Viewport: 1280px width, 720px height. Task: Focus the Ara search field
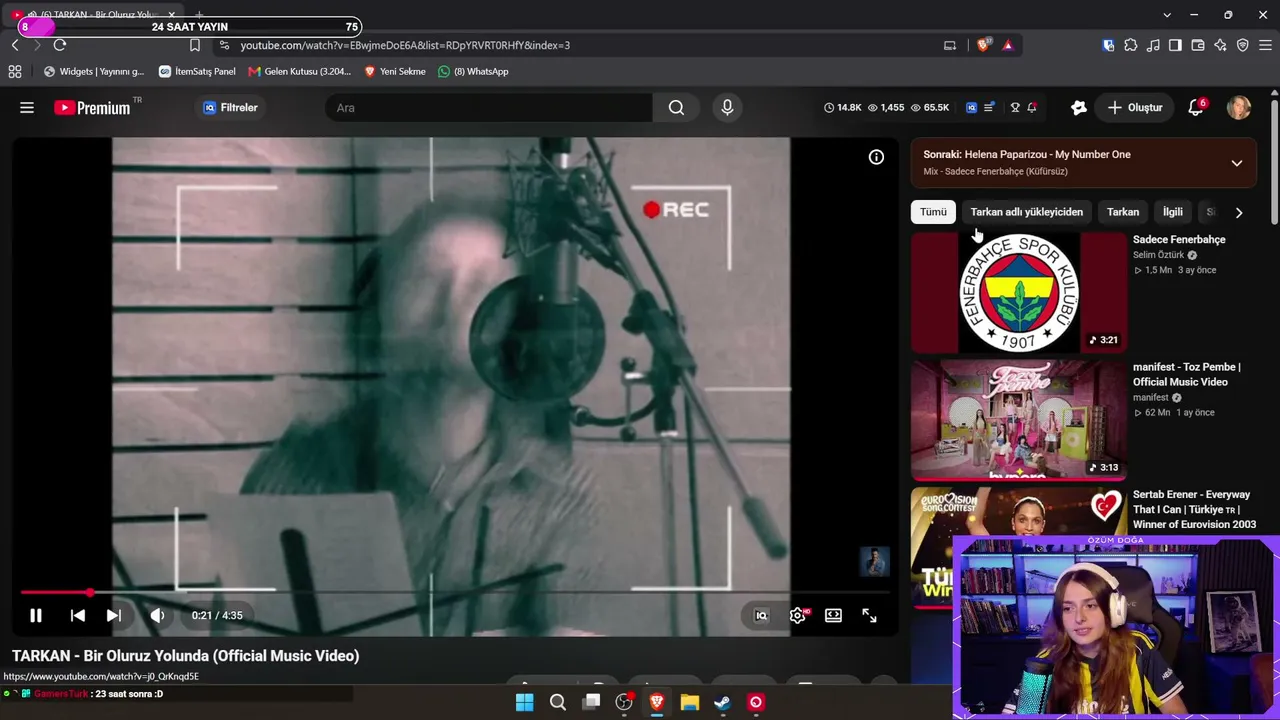tap(490, 108)
